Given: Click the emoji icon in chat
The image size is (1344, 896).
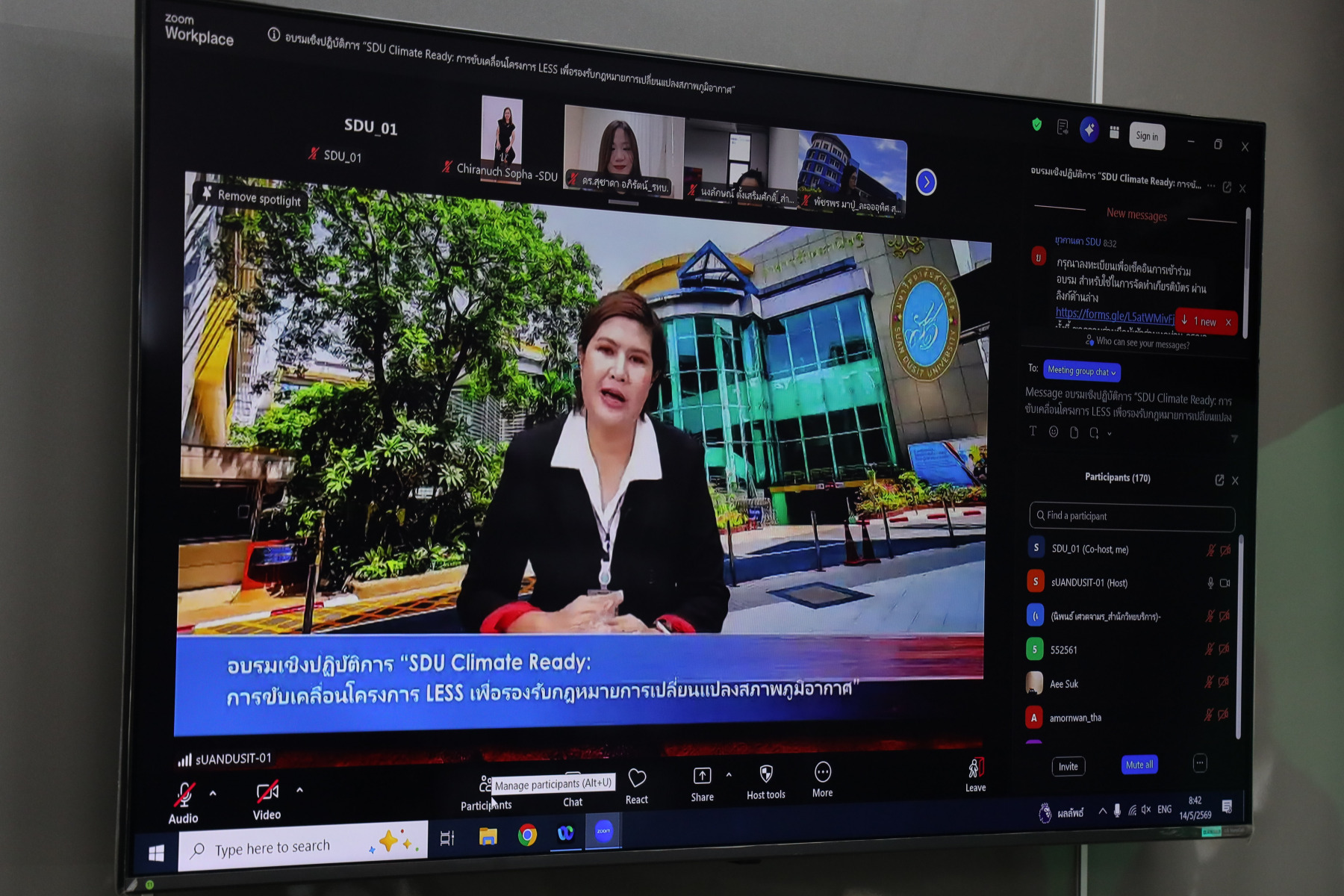Looking at the screenshot, I should coord(1054,432).
